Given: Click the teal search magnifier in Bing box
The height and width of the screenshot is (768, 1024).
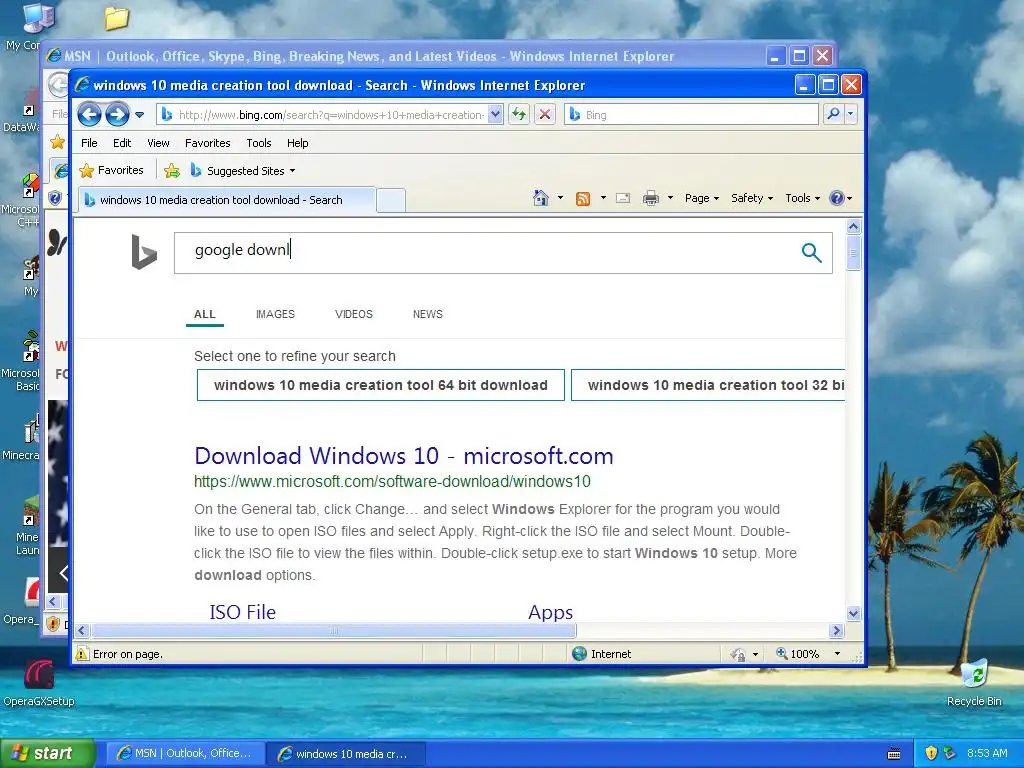Looking at the screenshot, I should pos(811,252).
